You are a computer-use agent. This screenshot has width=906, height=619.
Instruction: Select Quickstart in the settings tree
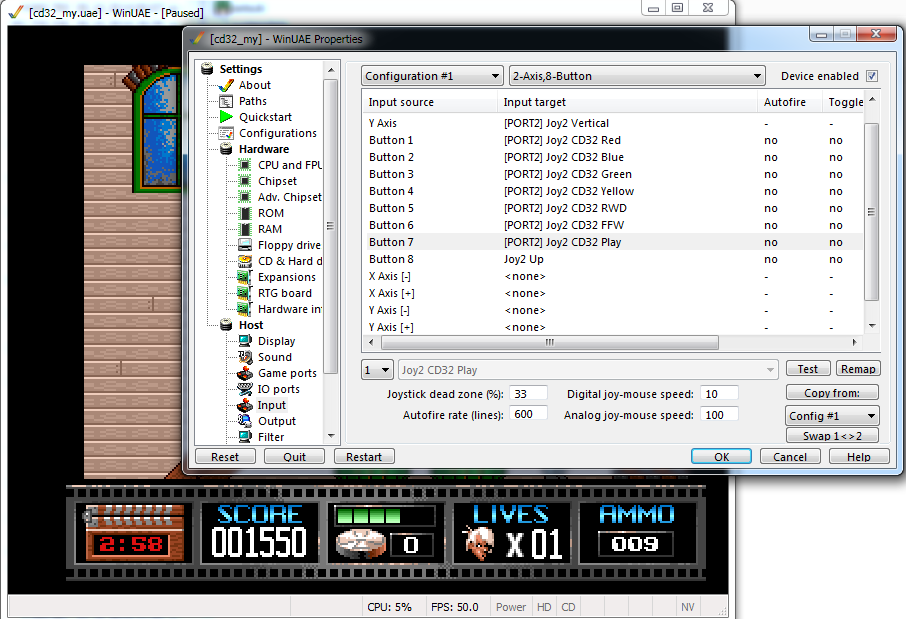click(265, 117)
